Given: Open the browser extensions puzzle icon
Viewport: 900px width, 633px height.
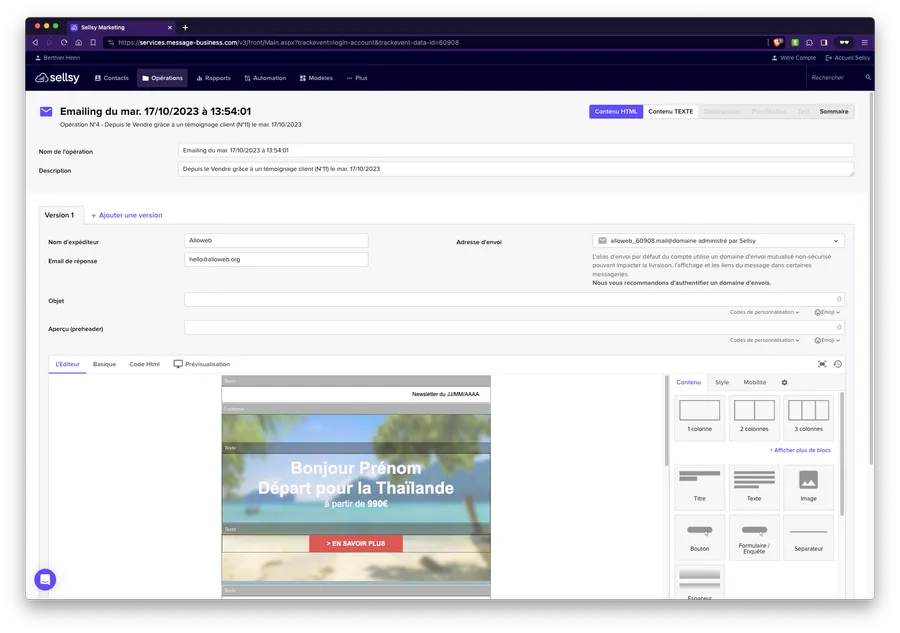Looking at the screenshot, I should [809, 42].
